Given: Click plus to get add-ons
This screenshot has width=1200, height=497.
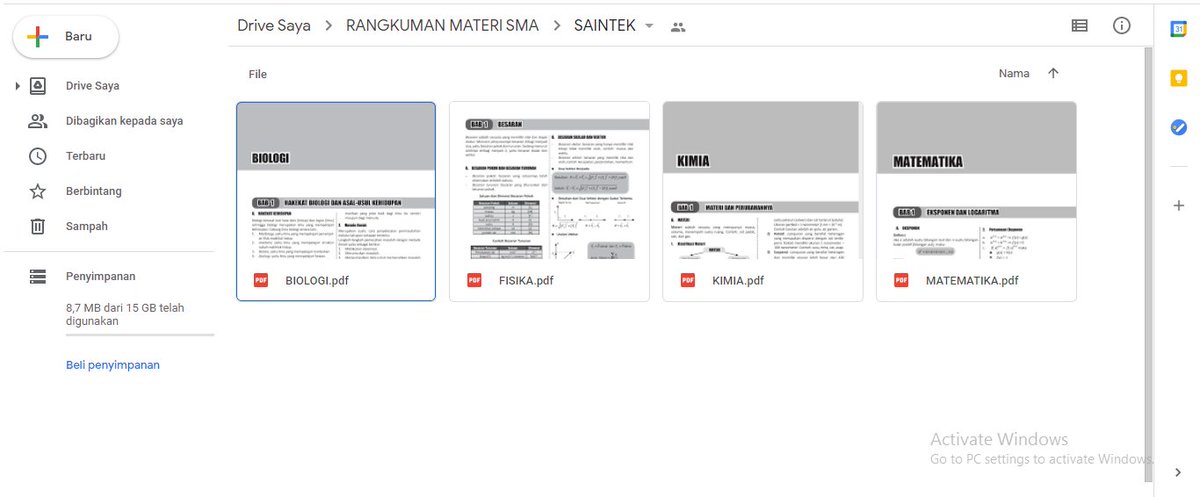Looking at the screenshot, I should pos(1178,205).
